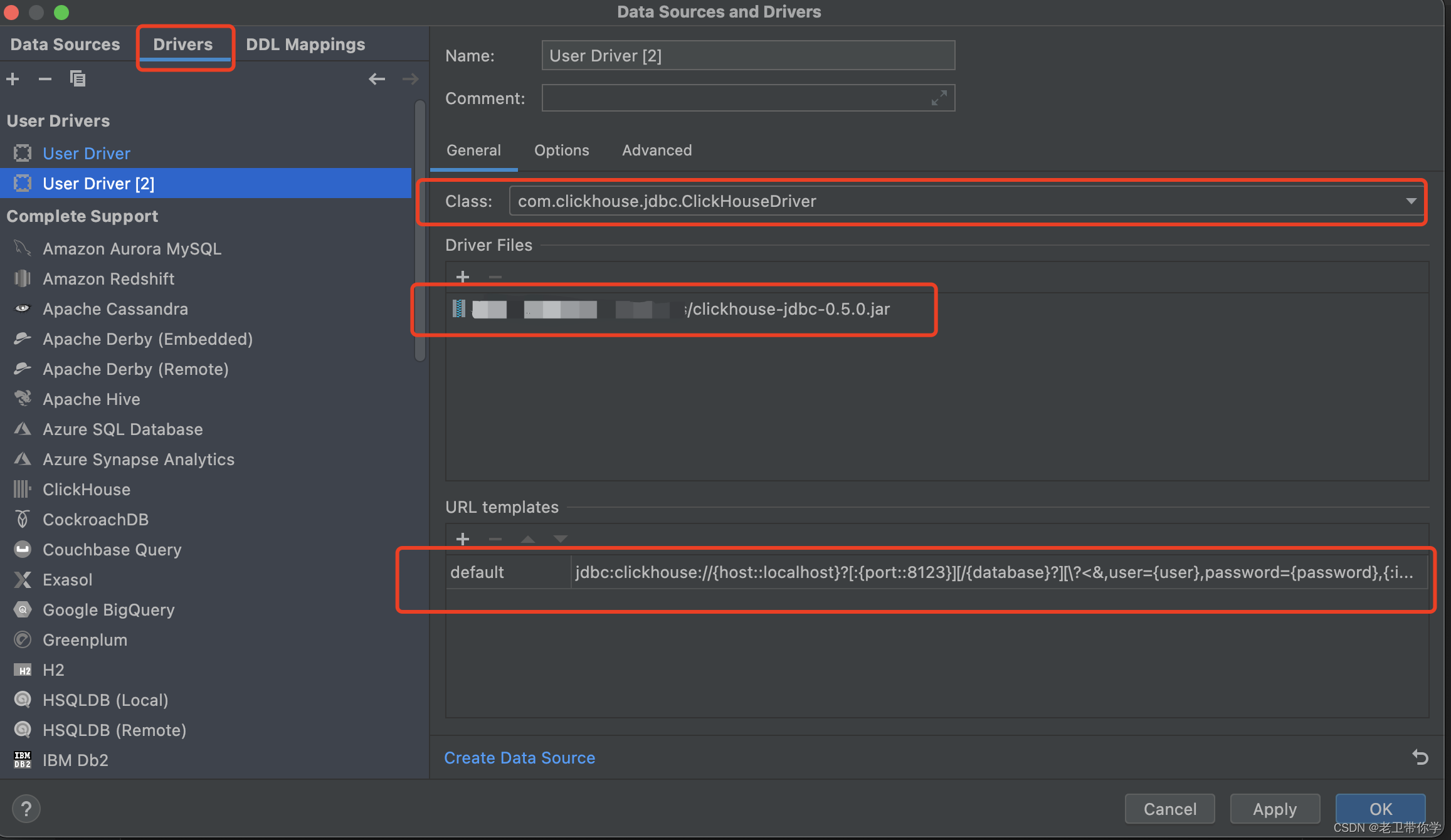The height and width of the screenshot is (840, 1451).
Task: Switch to the DDL Mappings tab
Action: [x=305, y=44]
